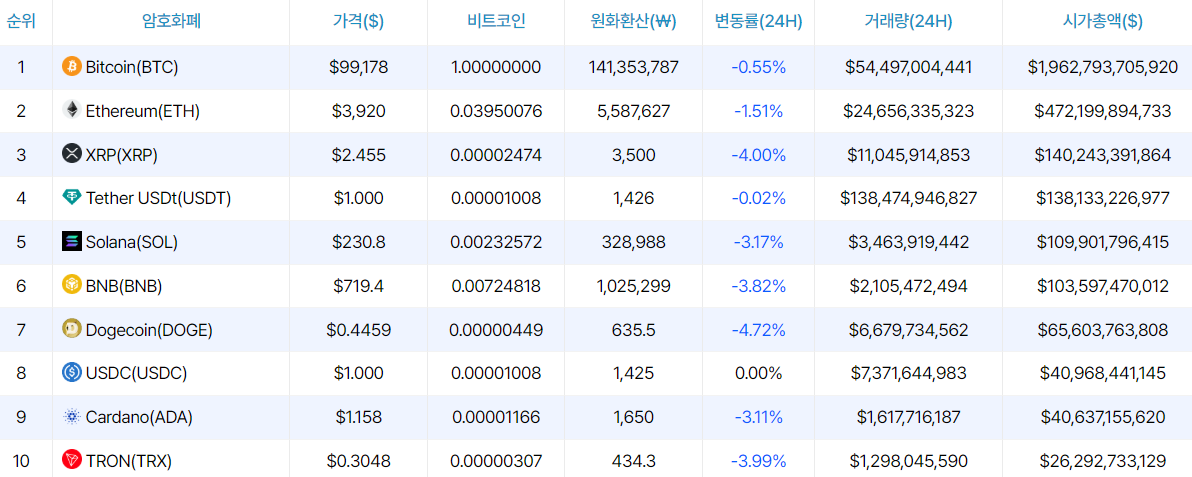Select the Solana price $230.8
1192x477 pixels.
pos(359,243)
